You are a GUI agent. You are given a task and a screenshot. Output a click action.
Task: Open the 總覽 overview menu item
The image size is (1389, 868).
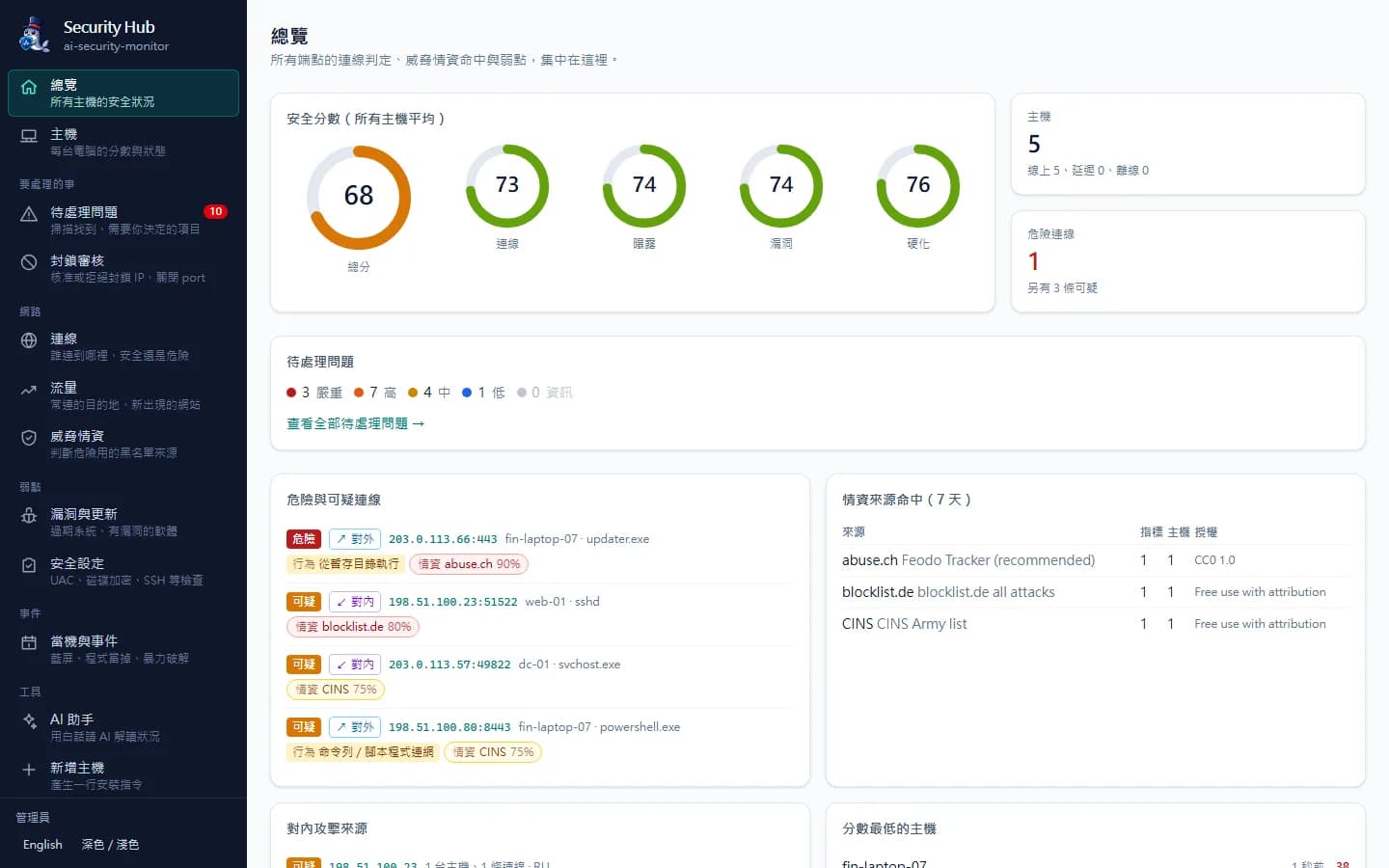[x=123, y=93]
